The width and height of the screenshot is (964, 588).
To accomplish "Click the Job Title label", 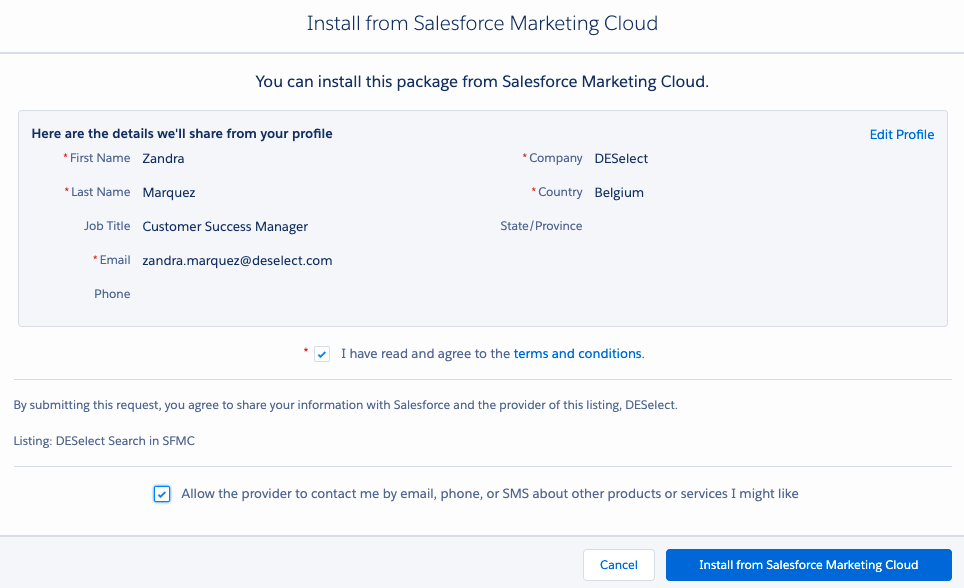I will [x=107, y=226].
